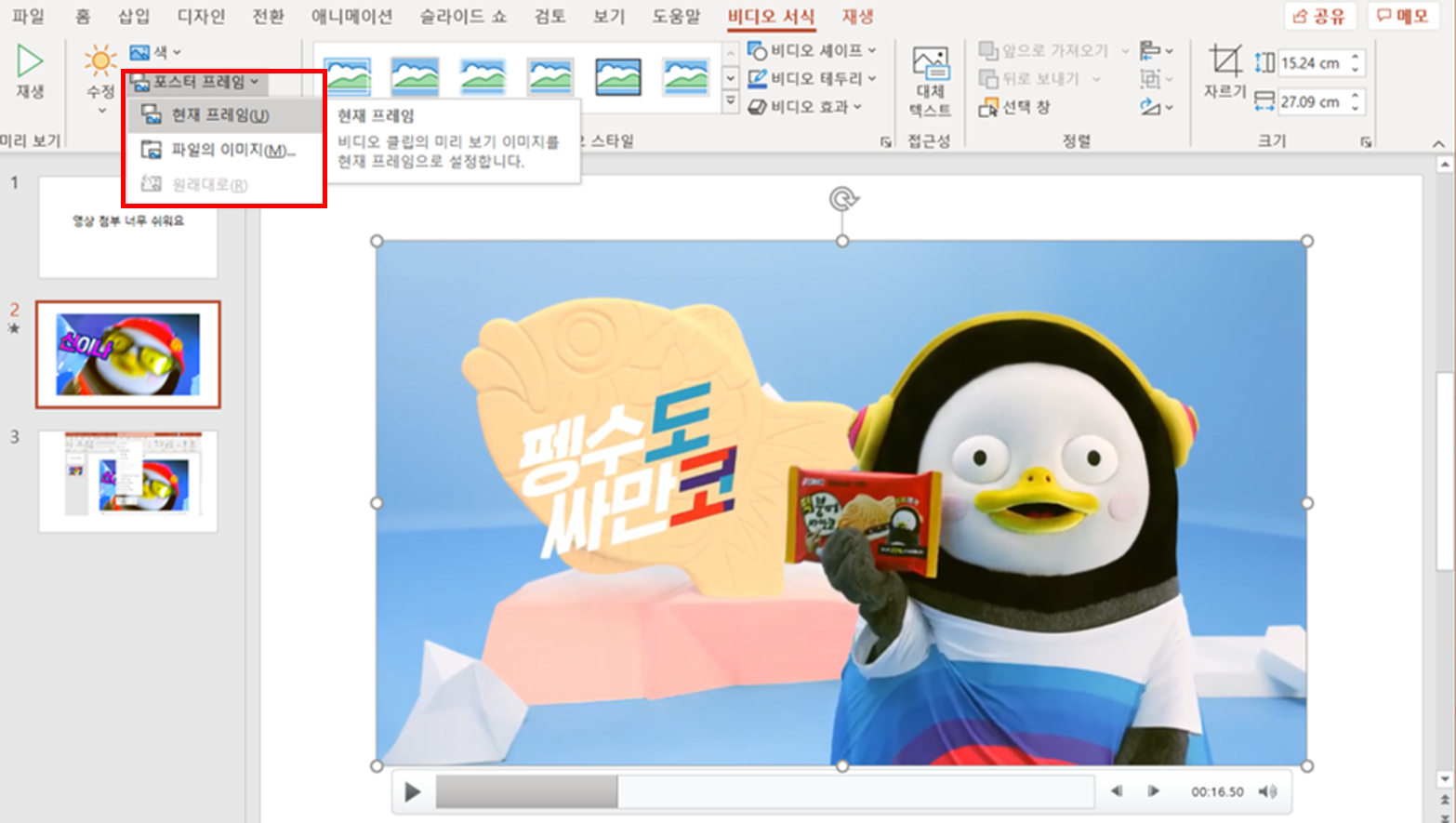
Task: Open the 전환 tab
Action: (x=269, y=16)
